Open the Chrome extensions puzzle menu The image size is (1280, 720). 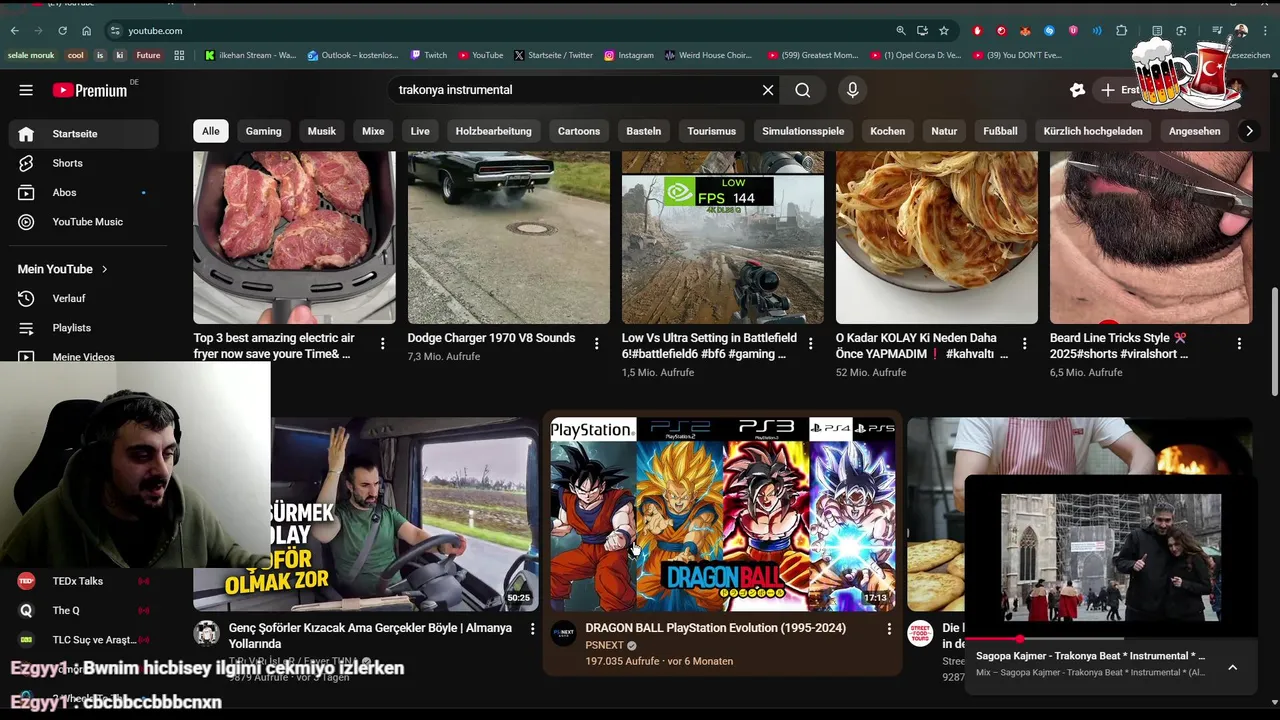pos(1121,31)
